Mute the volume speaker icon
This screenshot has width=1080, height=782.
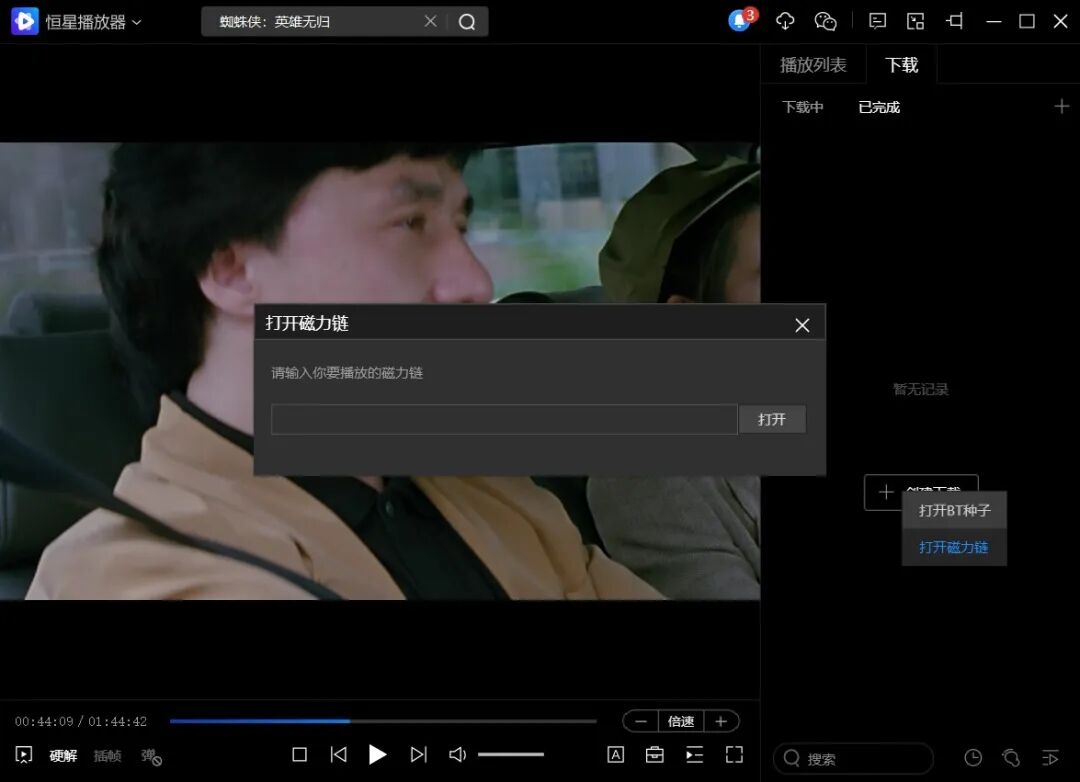coord(457,754)
